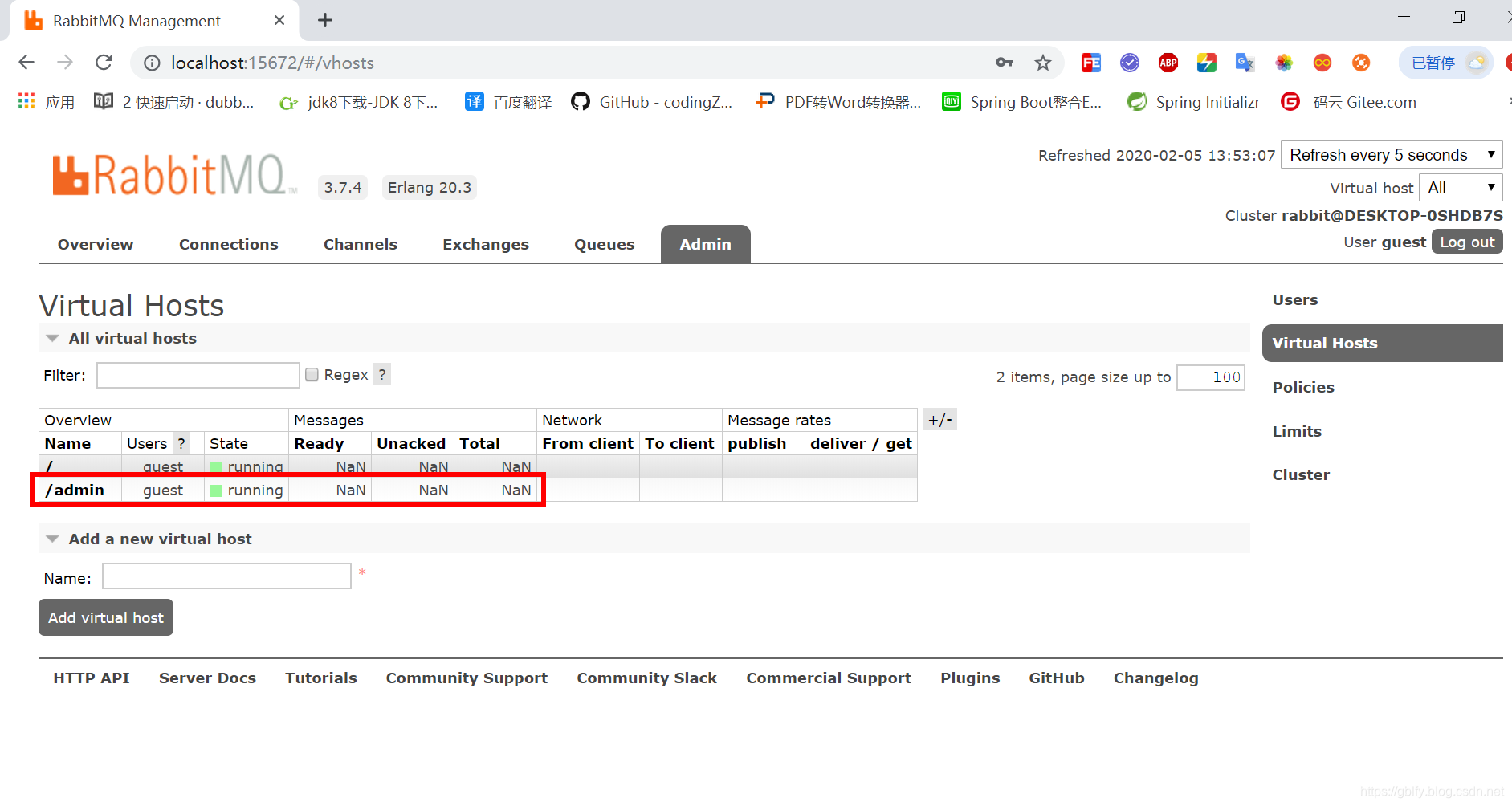Screen dimensions: 1512x806
Task: Toggle columns with the +/- button
Action: (x=939, y=419)
